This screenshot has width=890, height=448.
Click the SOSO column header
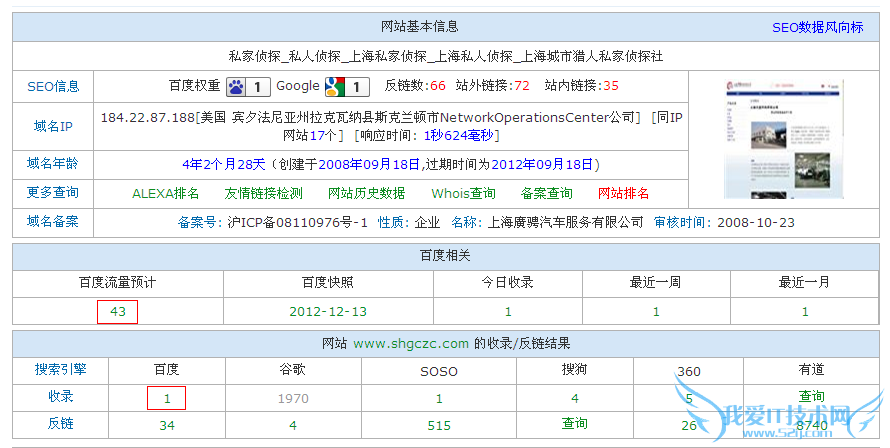(x=439, y=371)
